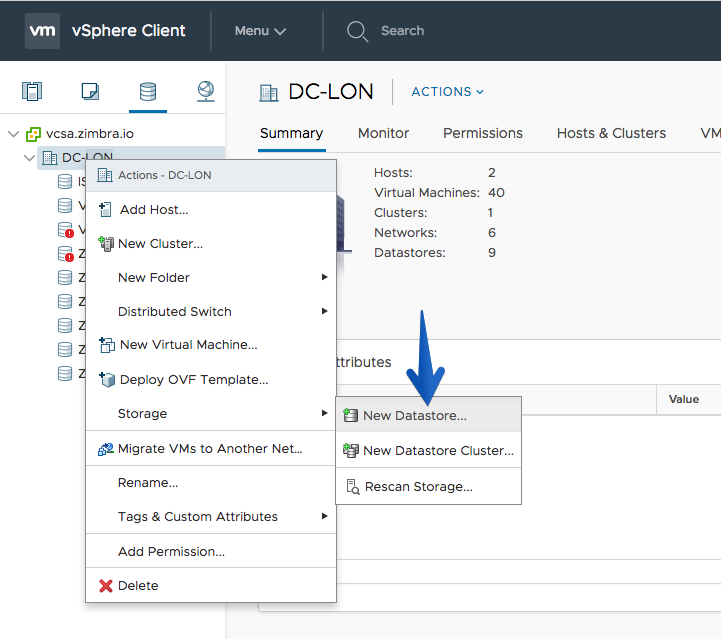Click the VMware vm logo
The width and height of the screenshot is (721, 639).
(x=42, y=31)
